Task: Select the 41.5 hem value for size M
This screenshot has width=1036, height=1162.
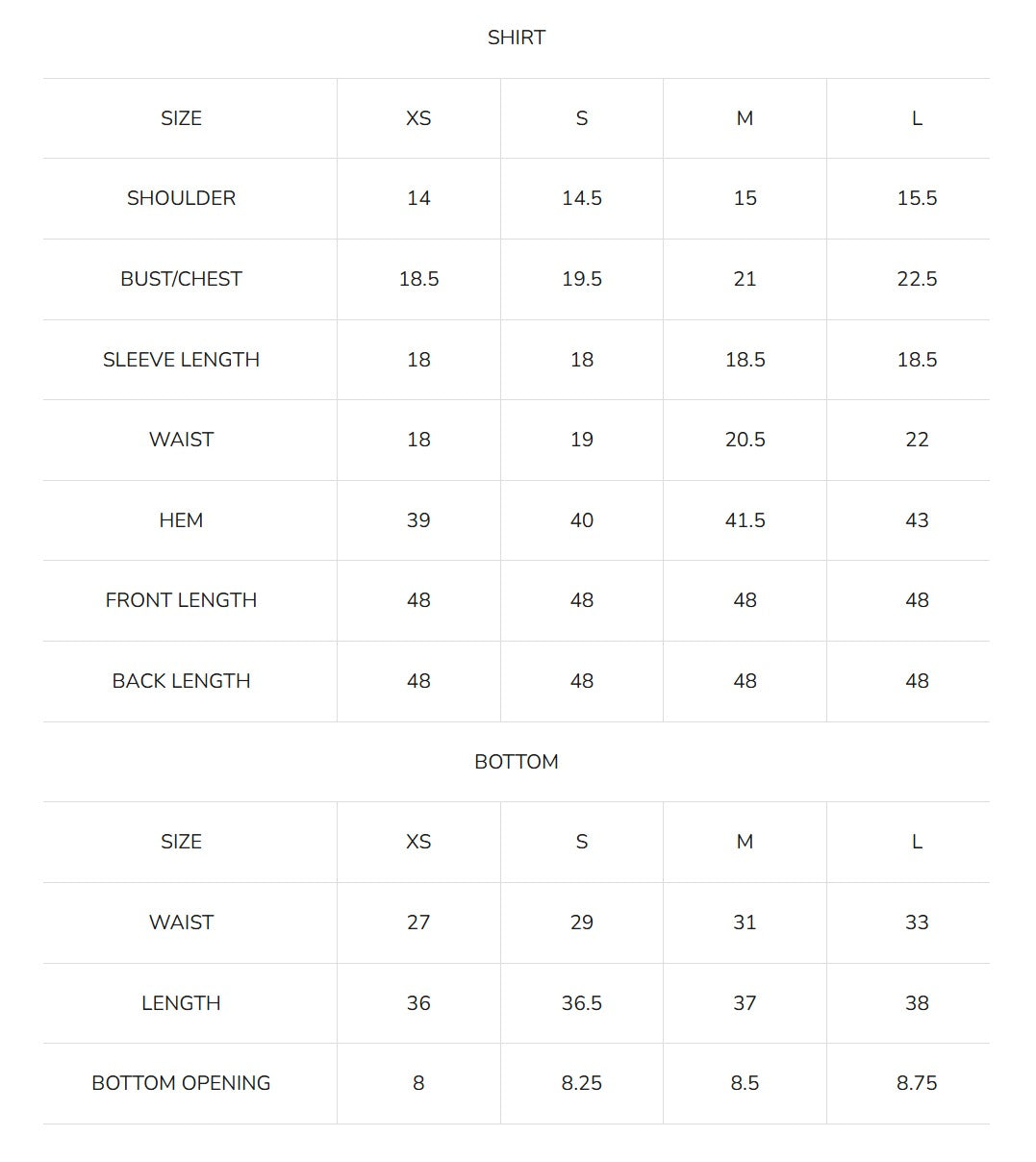Action: [x=745, y=520]
